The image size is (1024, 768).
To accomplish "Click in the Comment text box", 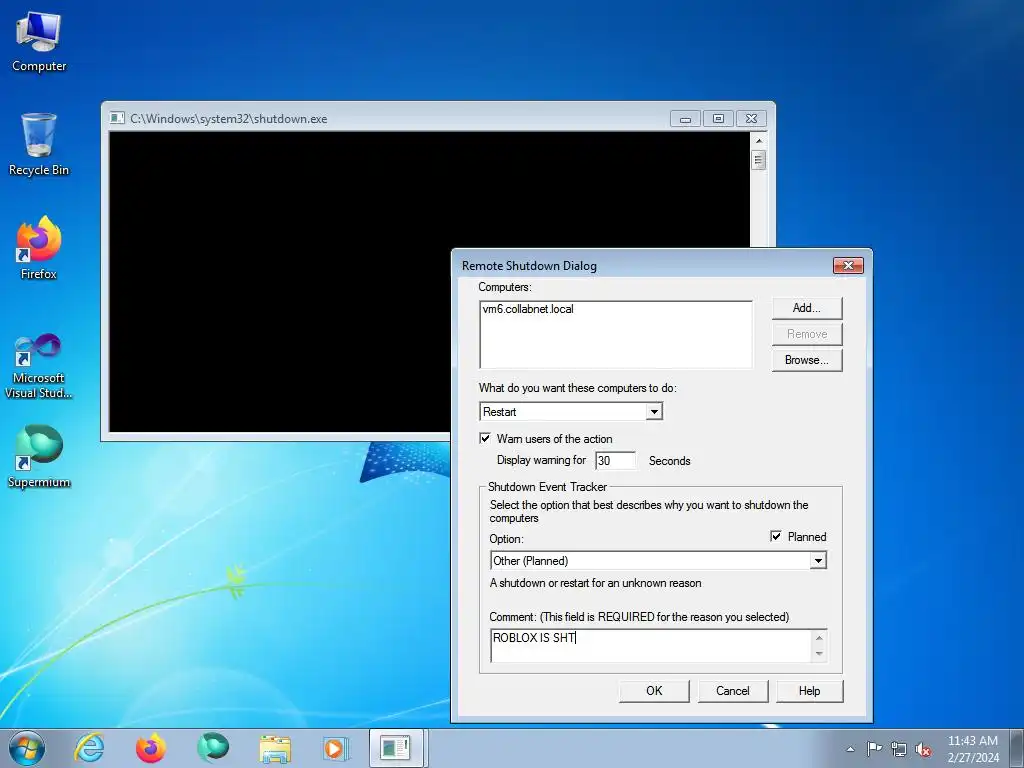I will click(650, 646).
